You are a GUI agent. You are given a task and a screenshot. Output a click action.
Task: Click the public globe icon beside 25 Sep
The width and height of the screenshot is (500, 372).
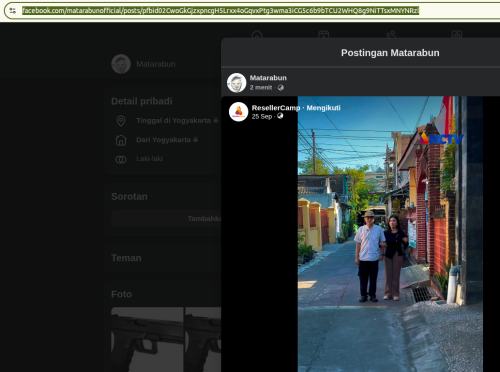[x=280, y=116]
